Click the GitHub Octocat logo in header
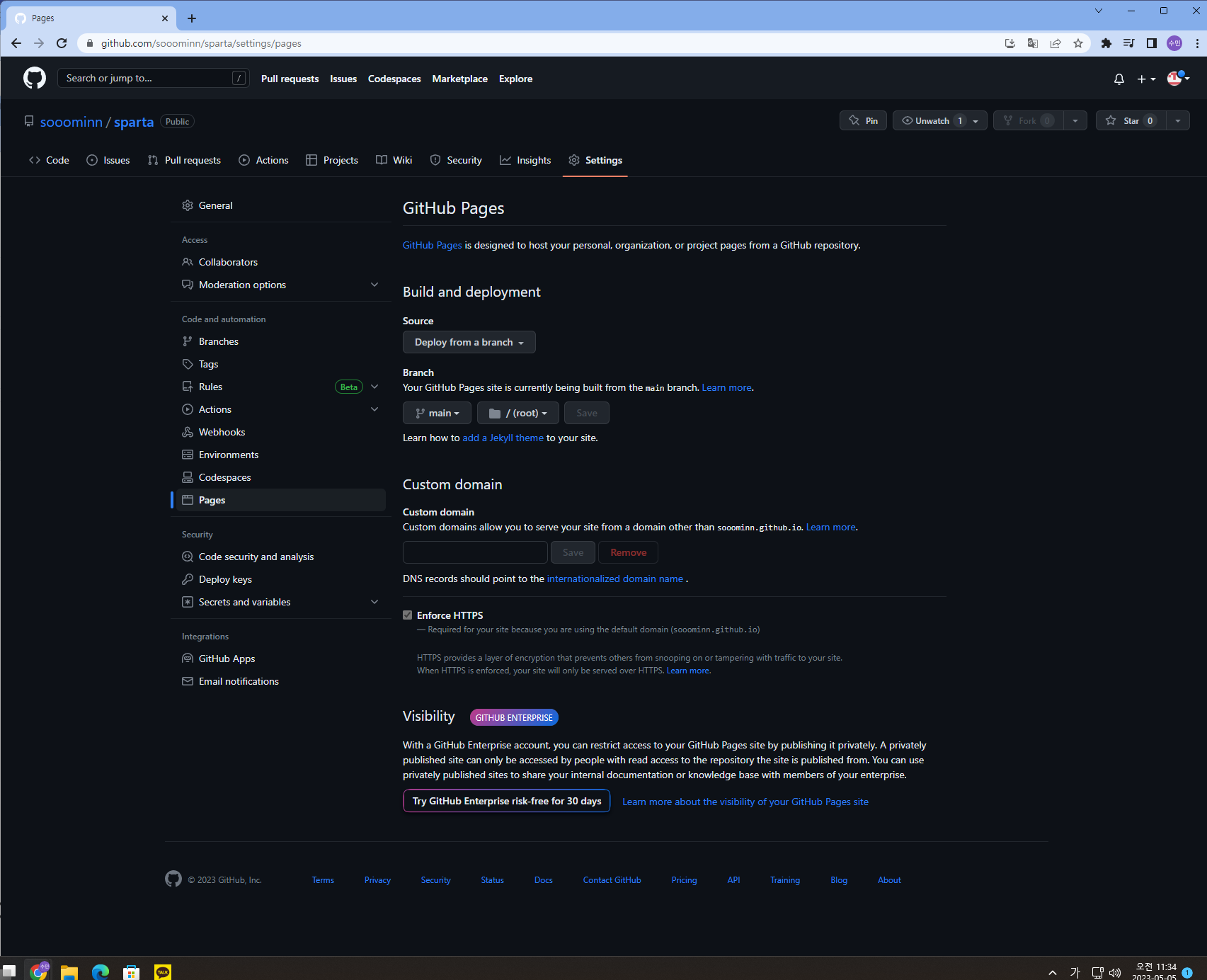1207x980 pixels. coord(35,78)
